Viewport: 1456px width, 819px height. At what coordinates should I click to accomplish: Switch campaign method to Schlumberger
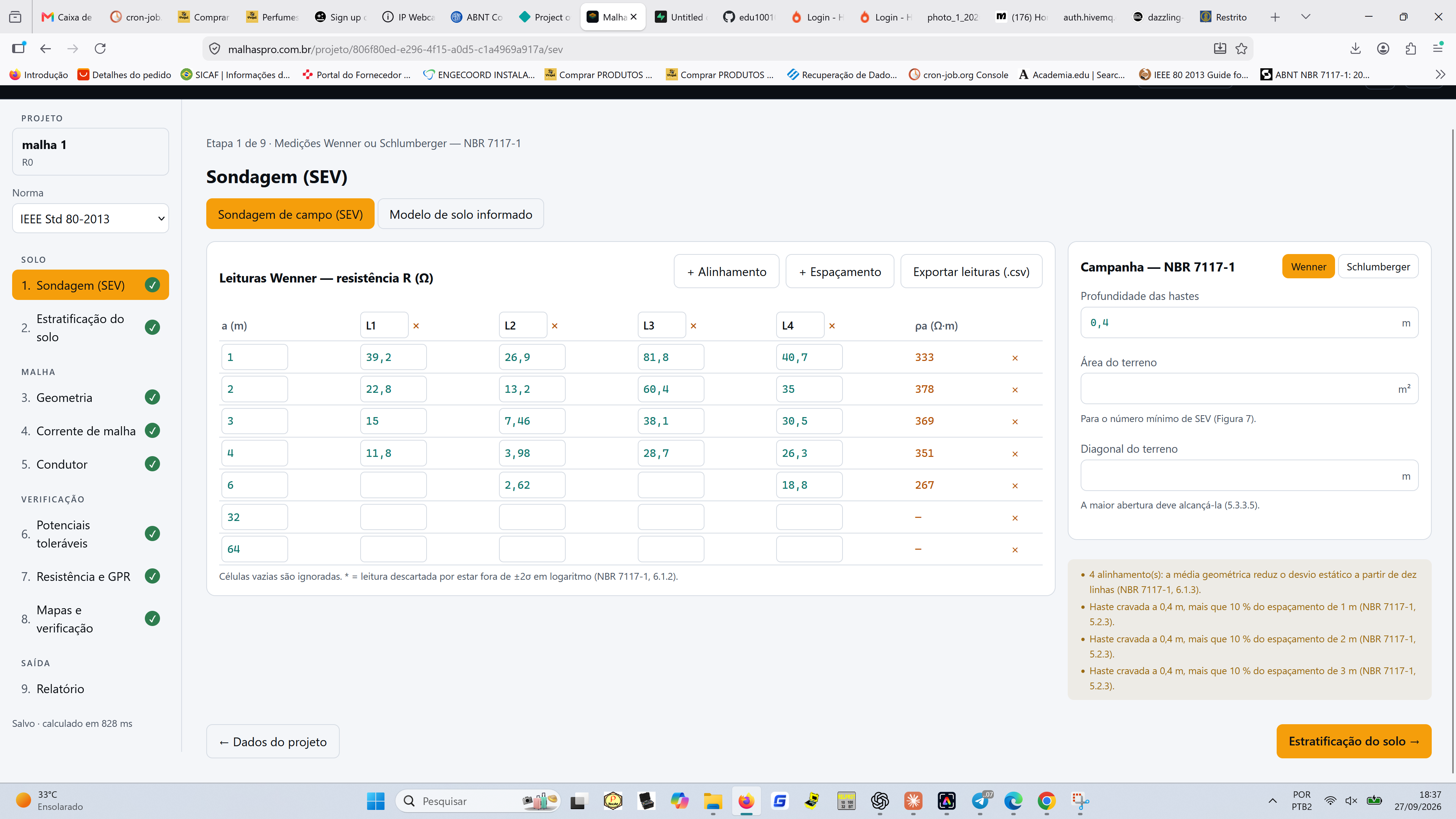pyautogui.click(x=1378, y=267)
